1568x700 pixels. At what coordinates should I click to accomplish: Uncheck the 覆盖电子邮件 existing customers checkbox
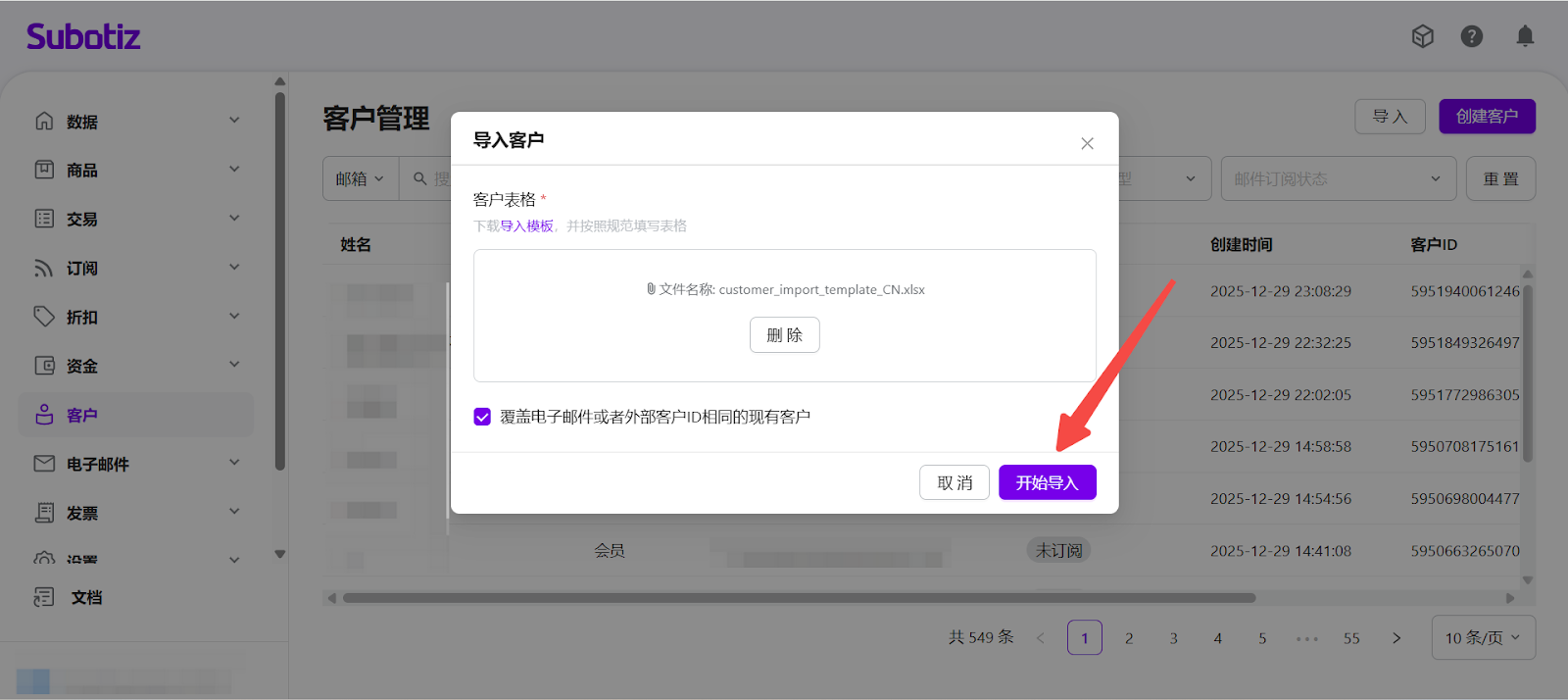click(x=482, y=417)
